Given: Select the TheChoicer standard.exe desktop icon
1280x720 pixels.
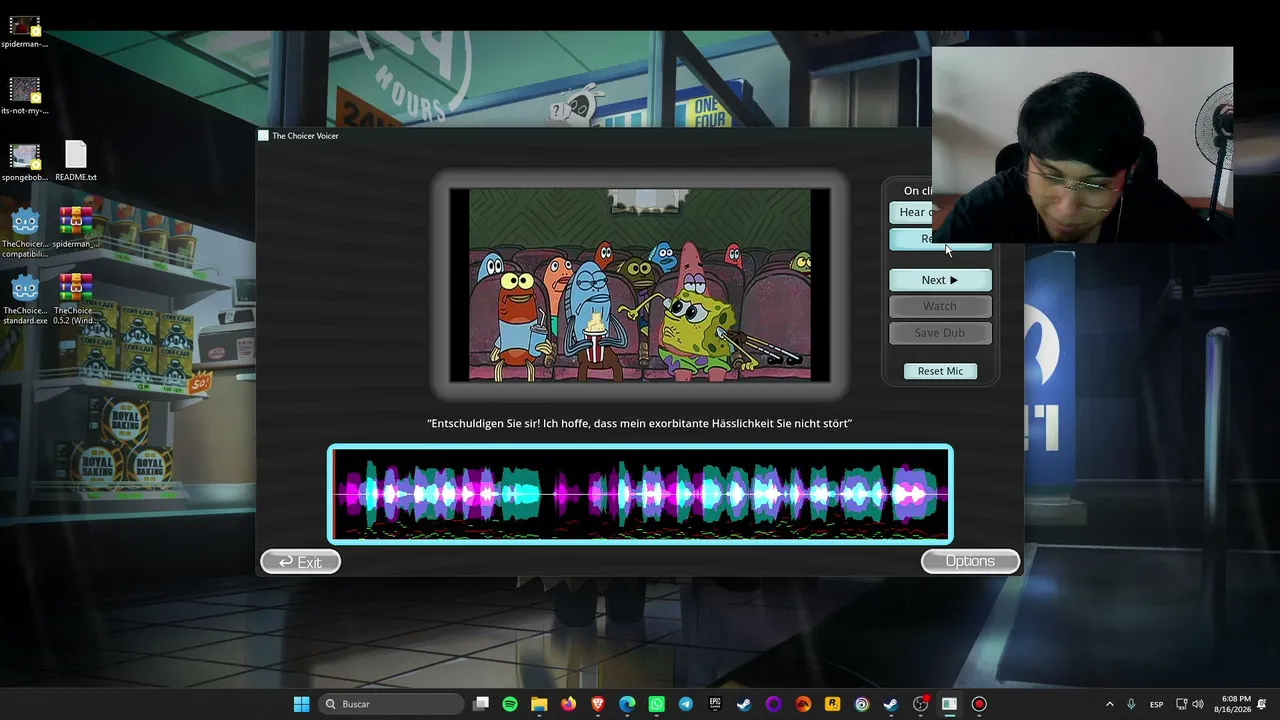Looking at the screenshot, I should point(25,300).
